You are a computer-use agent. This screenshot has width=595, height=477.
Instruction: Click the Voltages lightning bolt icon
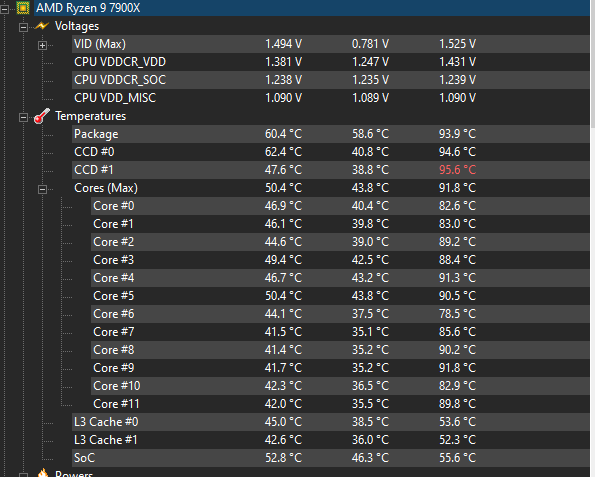coord(42,26)
